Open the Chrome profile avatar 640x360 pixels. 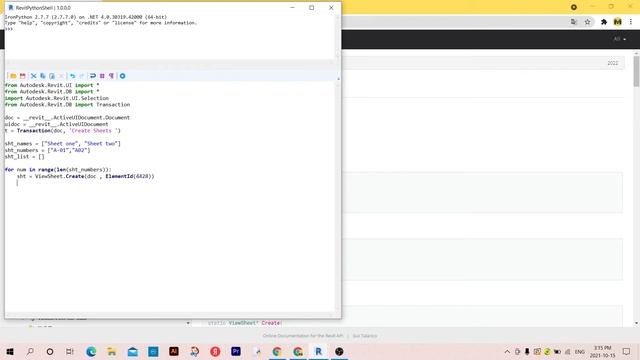pos(618,22)
